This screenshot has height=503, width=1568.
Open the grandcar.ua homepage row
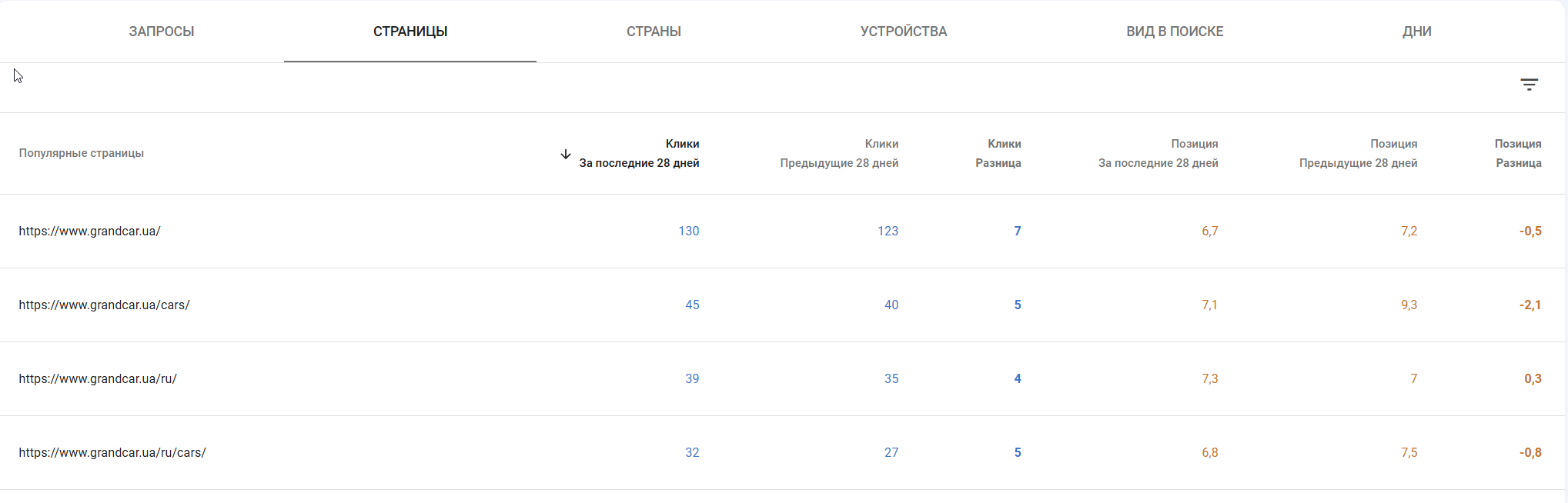coord(90,232)
